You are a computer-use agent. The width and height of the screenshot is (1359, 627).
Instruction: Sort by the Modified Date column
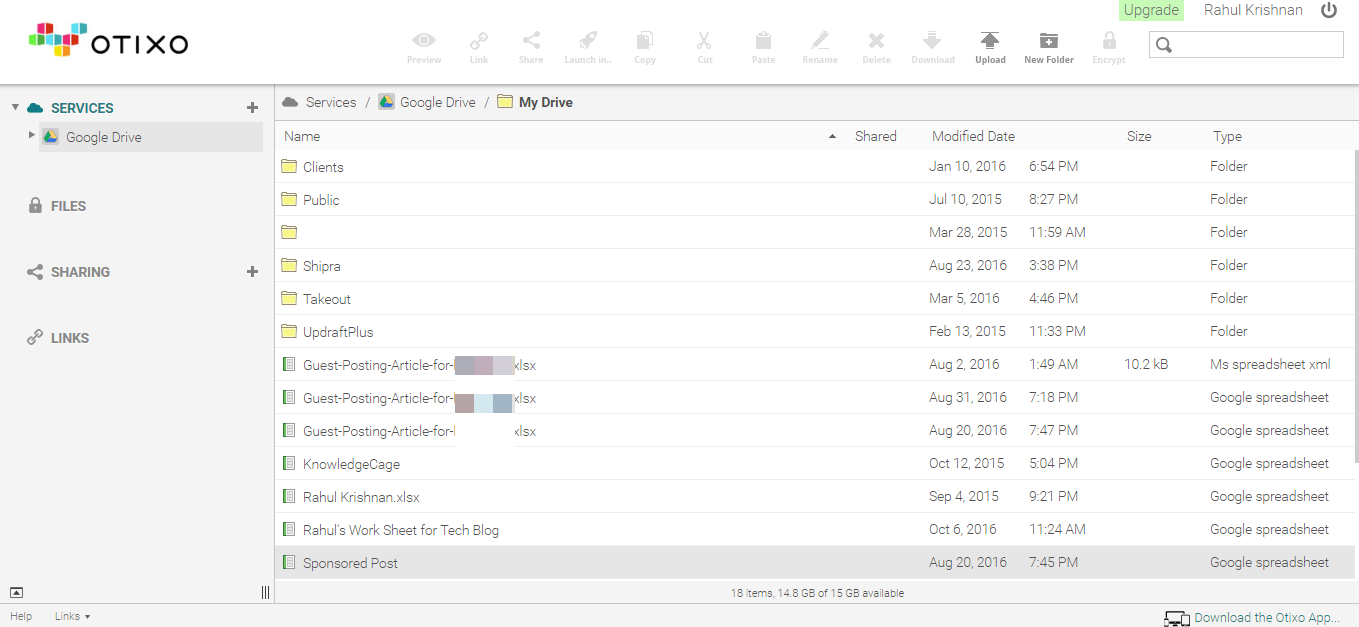973,136
